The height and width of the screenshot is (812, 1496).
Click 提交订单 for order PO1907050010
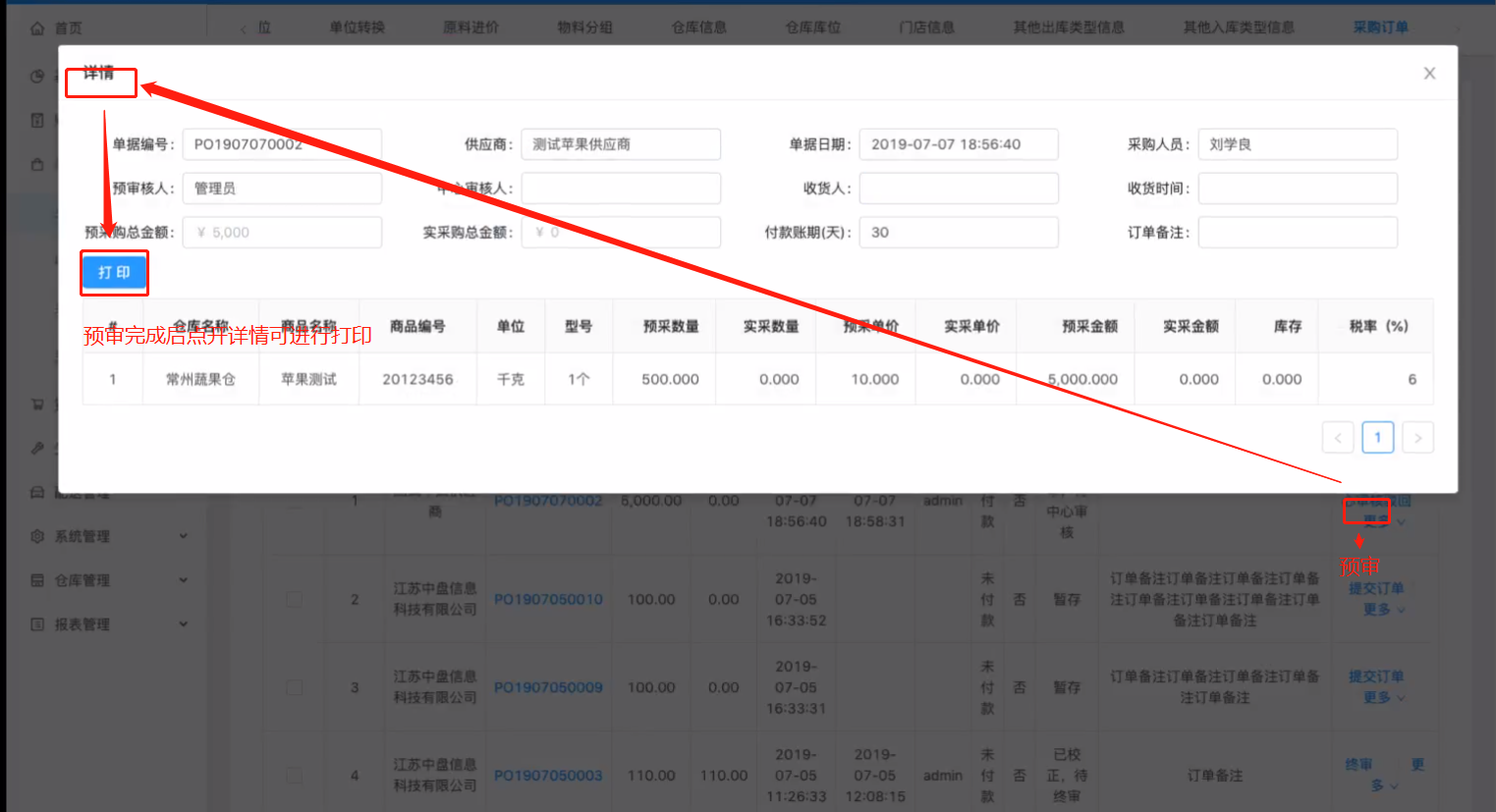click(1376, 588)
